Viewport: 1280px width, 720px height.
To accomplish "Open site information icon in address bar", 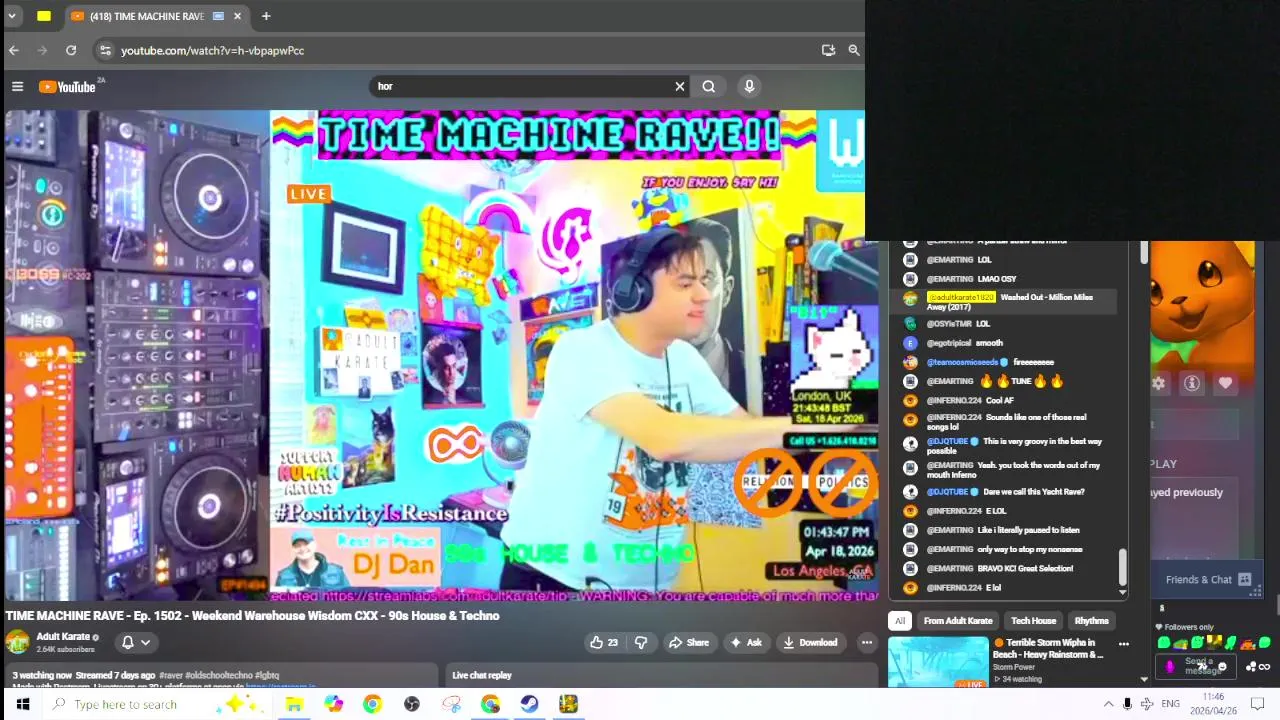I will pos(105,50).
